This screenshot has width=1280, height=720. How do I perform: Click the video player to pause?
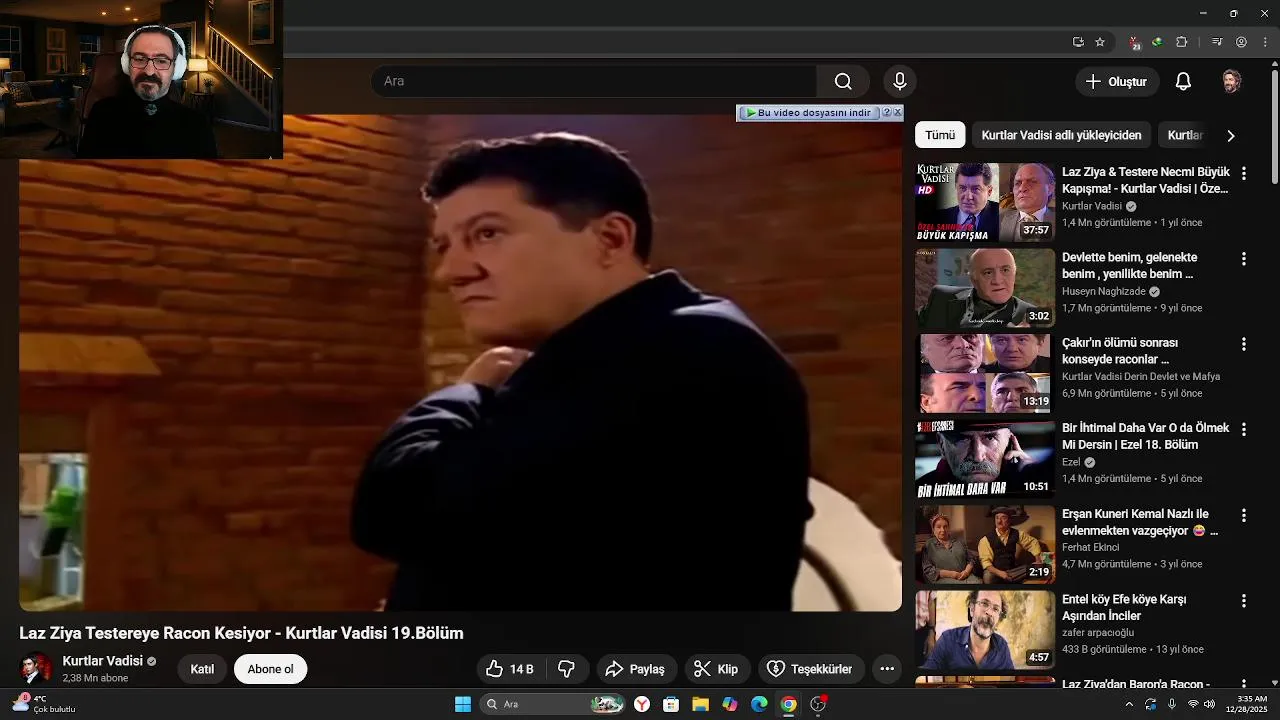click(x=460, y=362)
